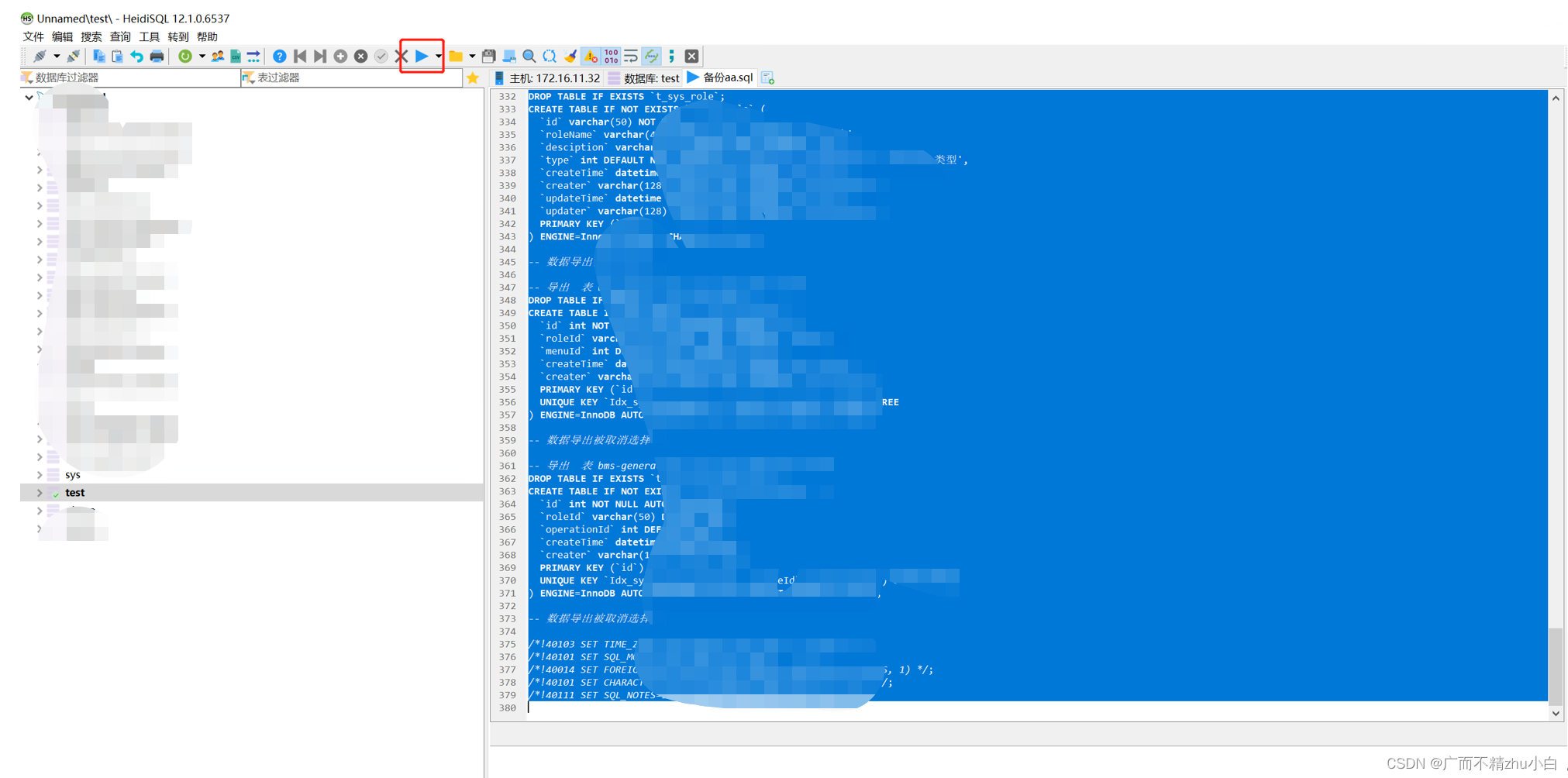Open help with blue question mark icon
This screenshot has width=1568, height=778.
[x=280, y=56]
